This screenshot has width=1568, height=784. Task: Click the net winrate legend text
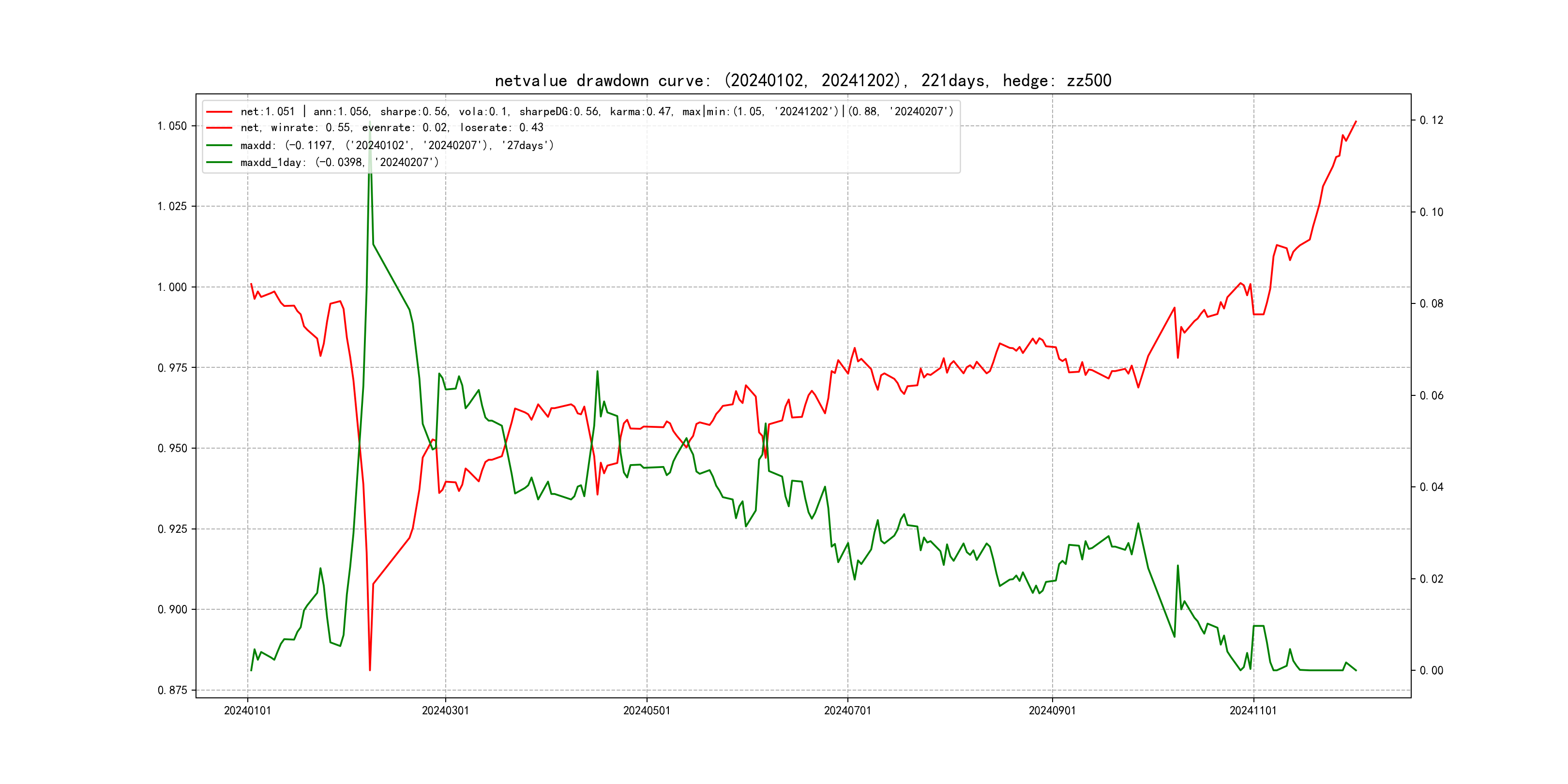[392, 128]
